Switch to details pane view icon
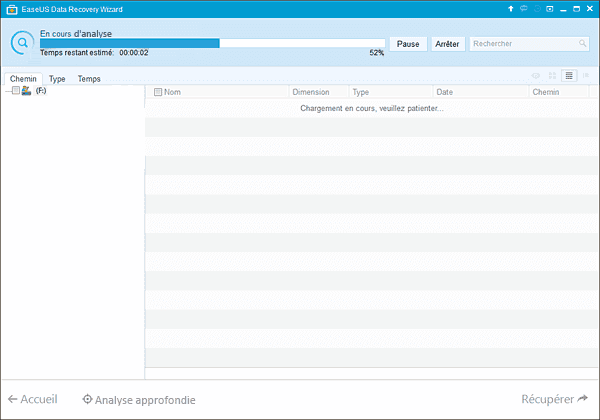600x420 pixels. (x=586, y=76)
